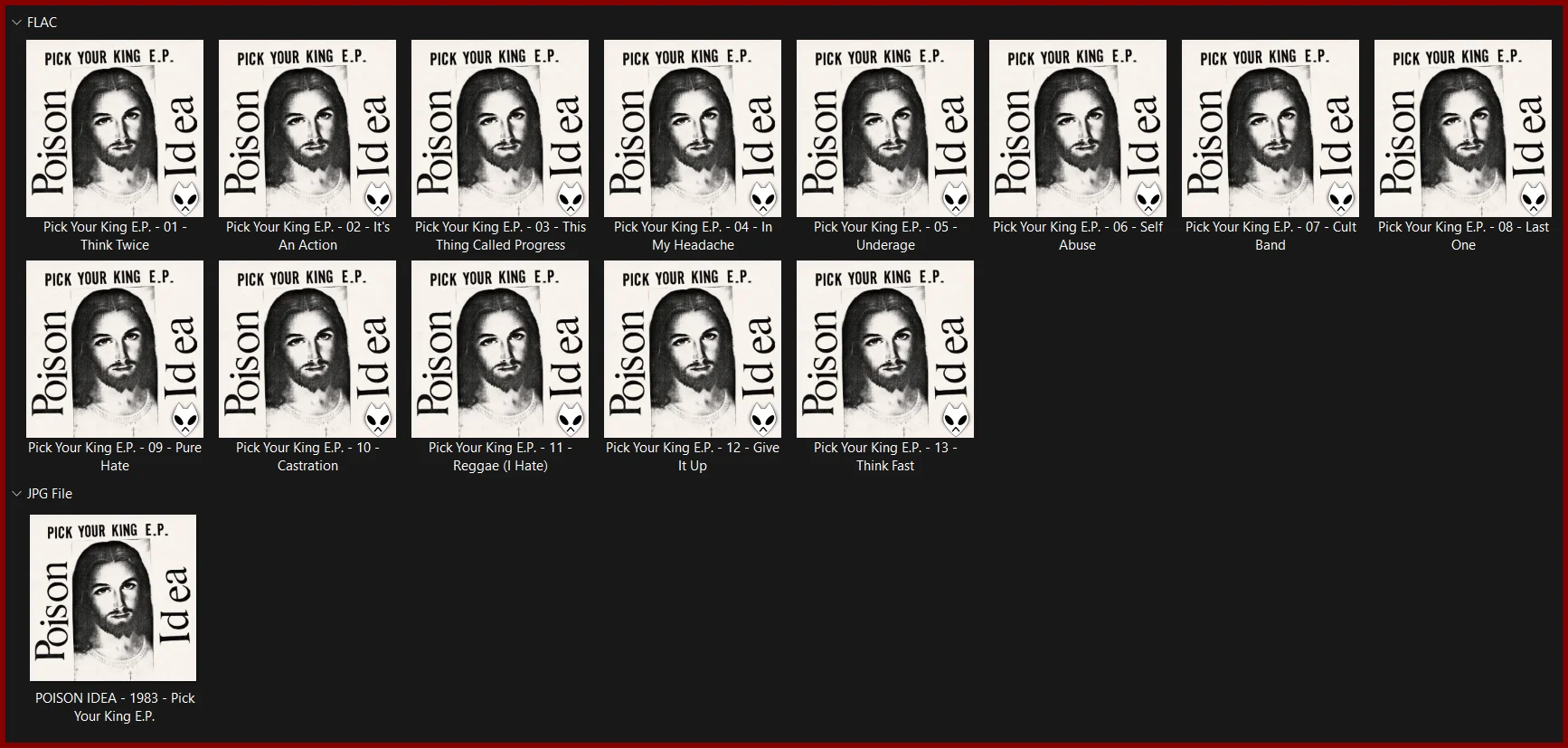Select the 13 - Think Fast thumbnail
The width and height of the screenshot is (1568, 748).
point(885,349)
